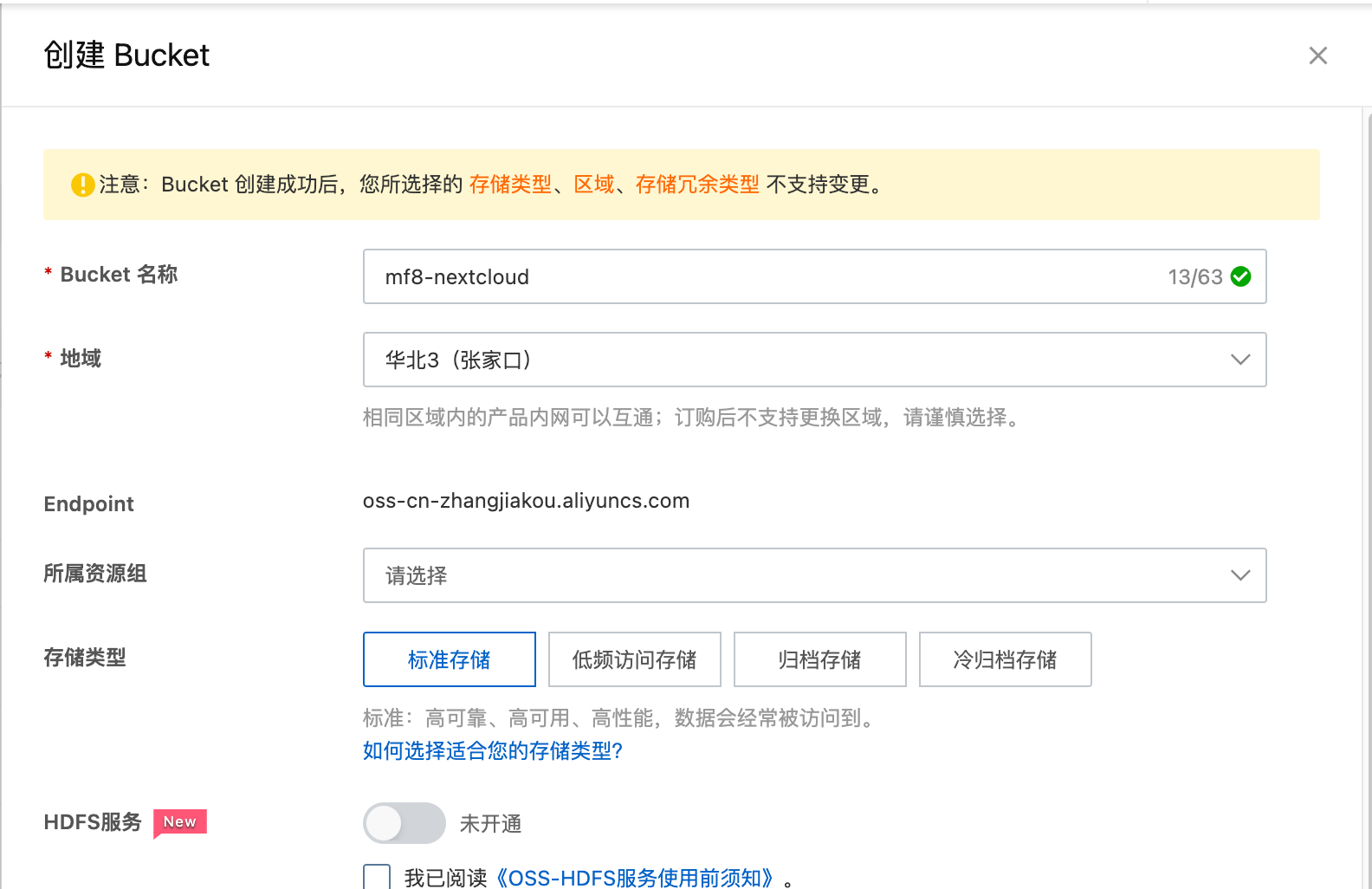This screenshot has height=889, width=1372.
Task: Select 低频访问存储 storage type
Action: (x=634, y=659)
